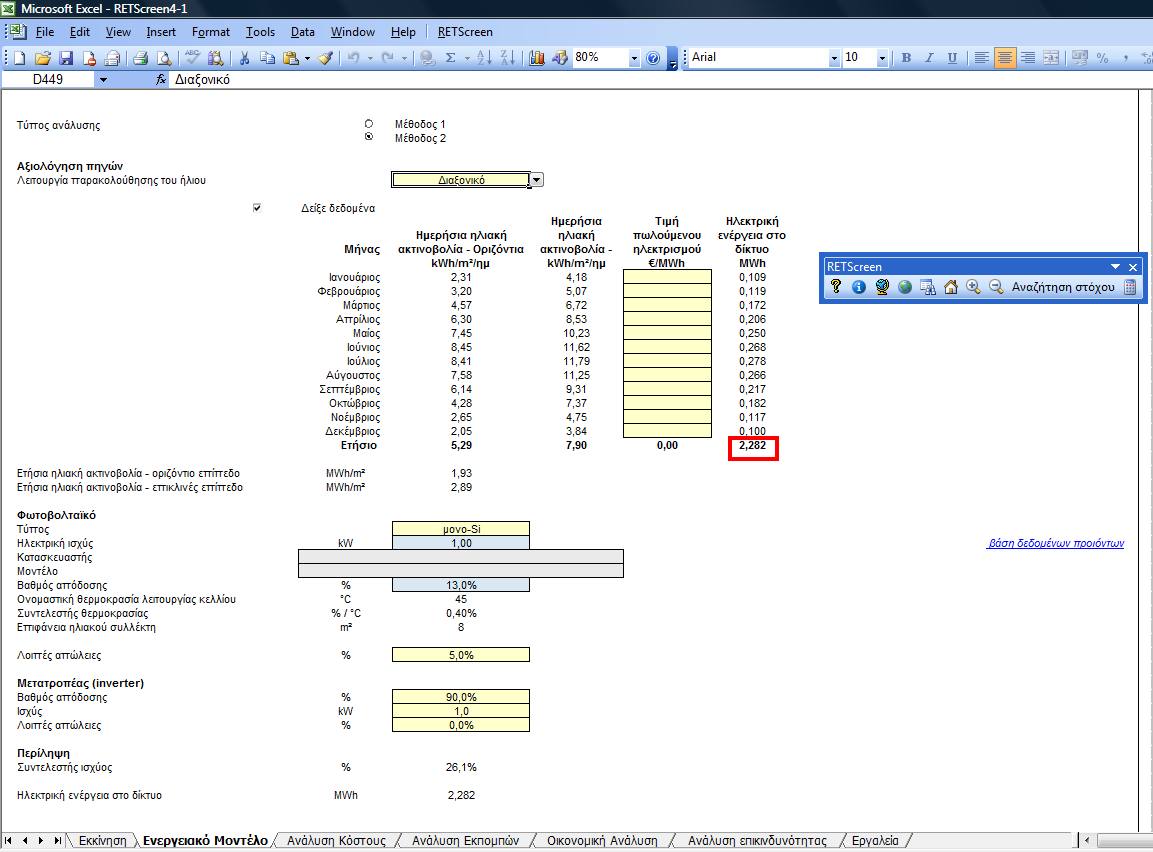1153x852 pixels.
Task: Run the Spelling check icon
Action: click(192, 58)
